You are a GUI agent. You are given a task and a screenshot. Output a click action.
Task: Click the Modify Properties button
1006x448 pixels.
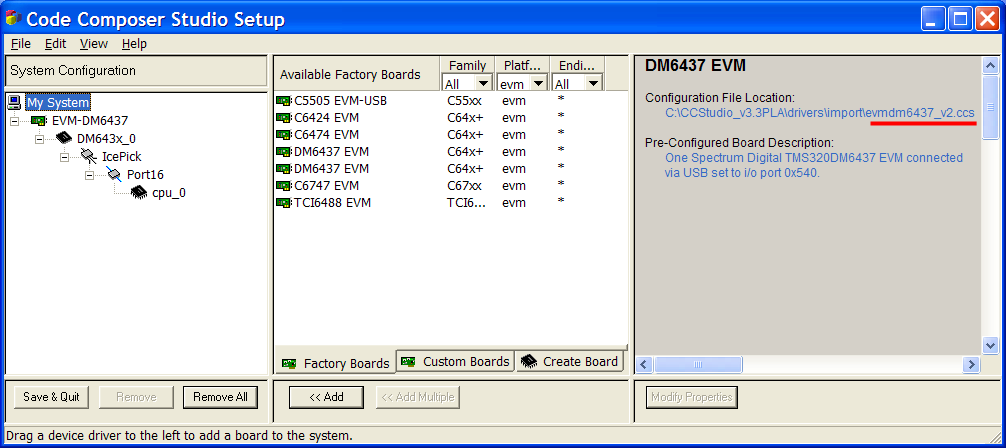click(x=692, y=397)
